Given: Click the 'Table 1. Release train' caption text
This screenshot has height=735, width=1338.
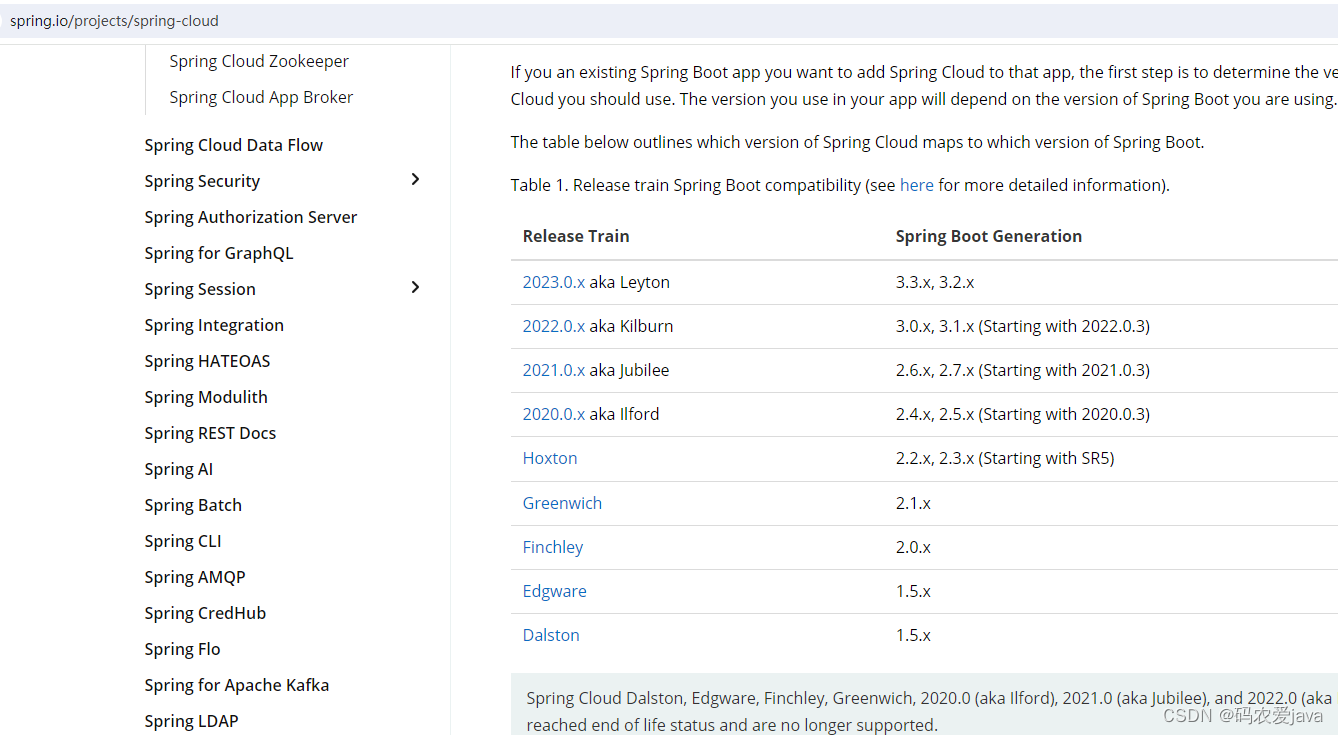Looking at the screenshot, I should point(840,185).
